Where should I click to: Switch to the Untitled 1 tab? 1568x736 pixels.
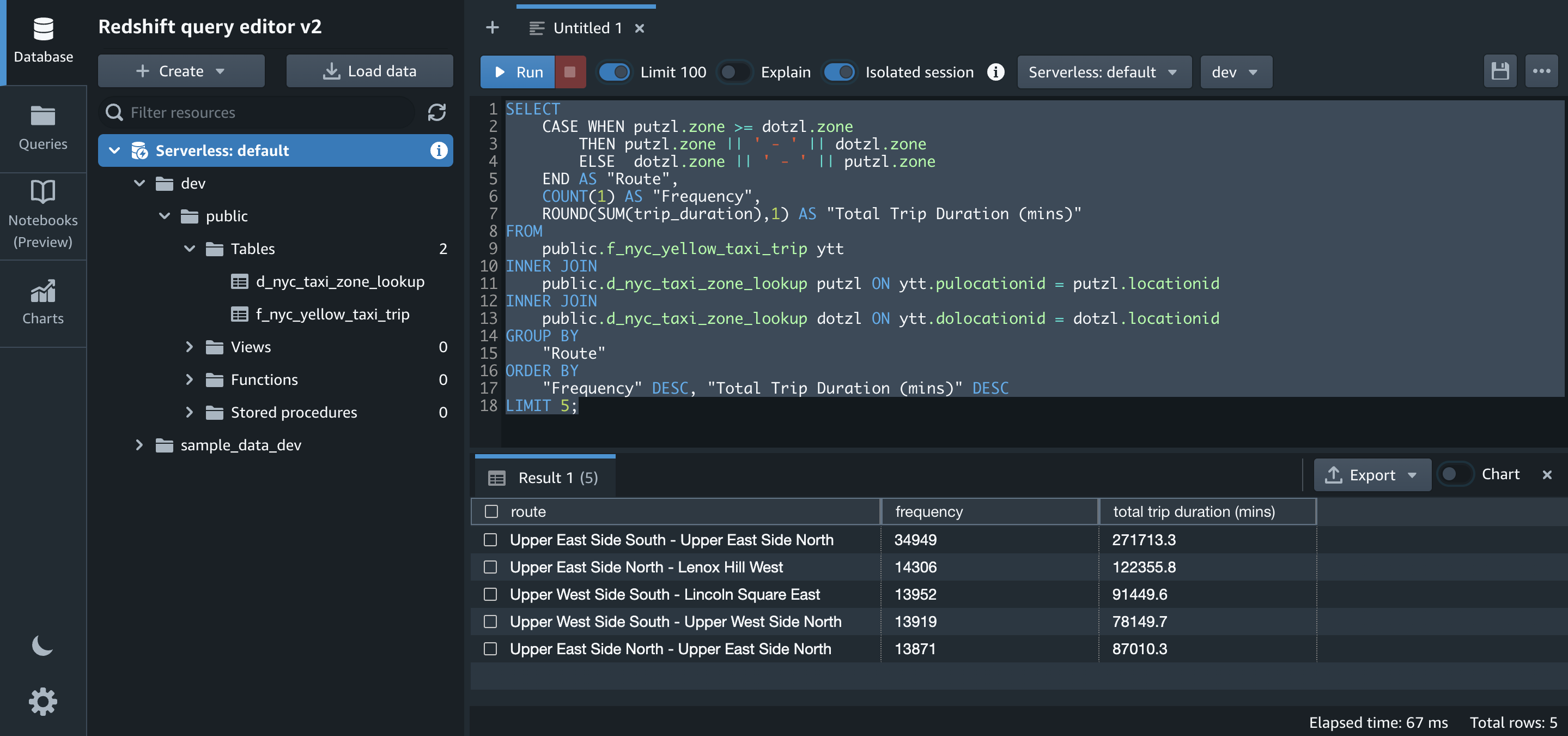click(586, 28)
